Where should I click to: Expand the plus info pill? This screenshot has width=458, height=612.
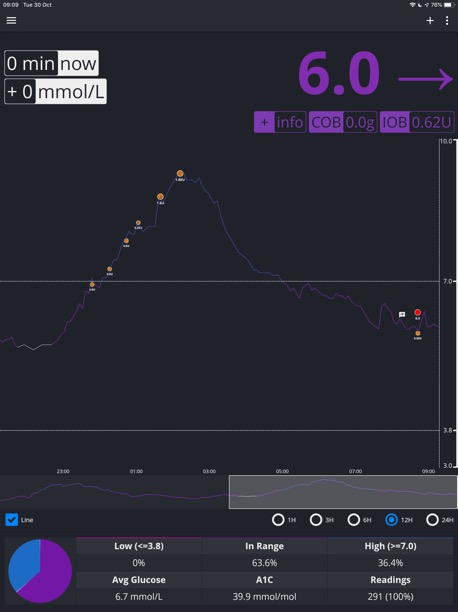pyautogui.click(x=280, y=122)
